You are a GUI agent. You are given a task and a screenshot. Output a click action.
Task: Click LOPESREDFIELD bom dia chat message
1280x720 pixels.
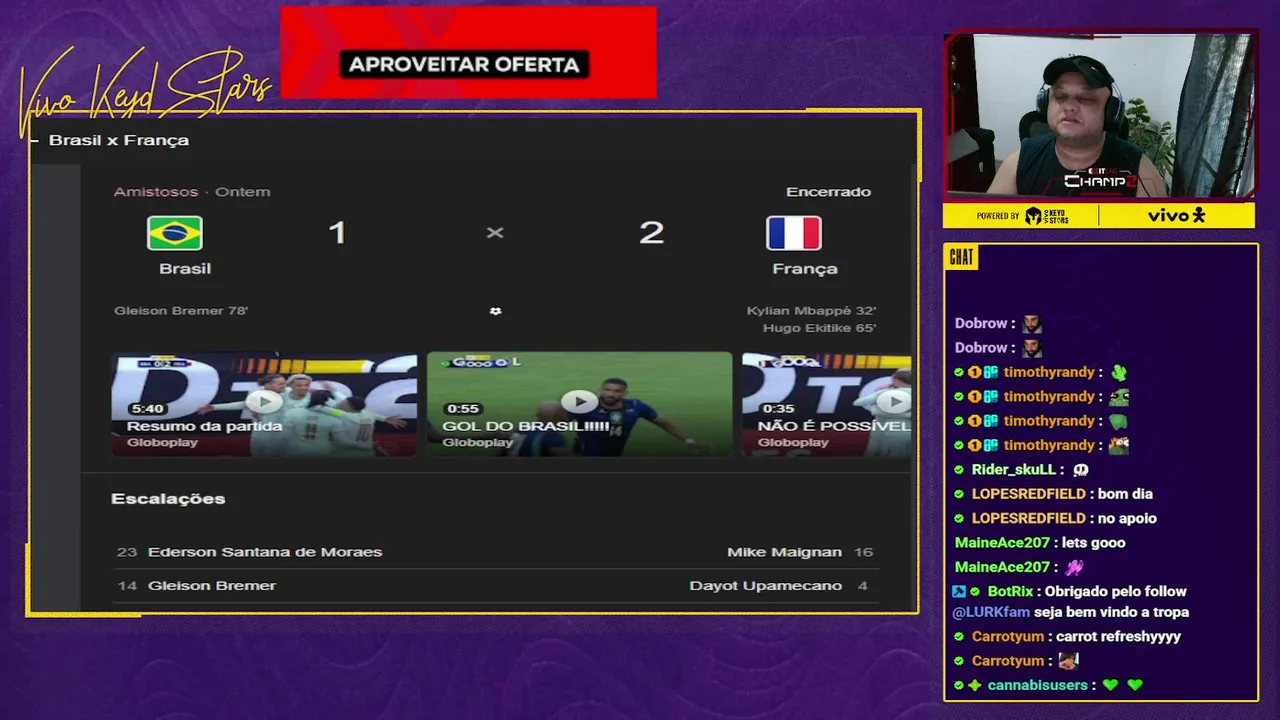pos(1053,494)
